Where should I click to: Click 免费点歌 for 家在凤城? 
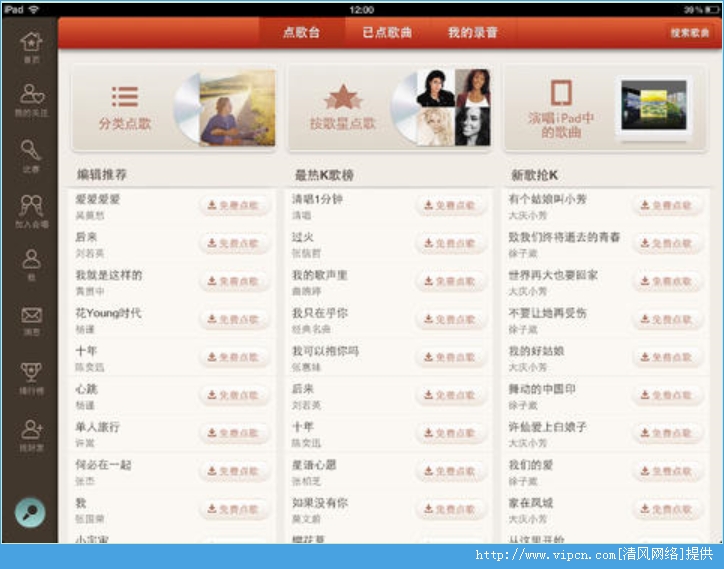point(668,509)
